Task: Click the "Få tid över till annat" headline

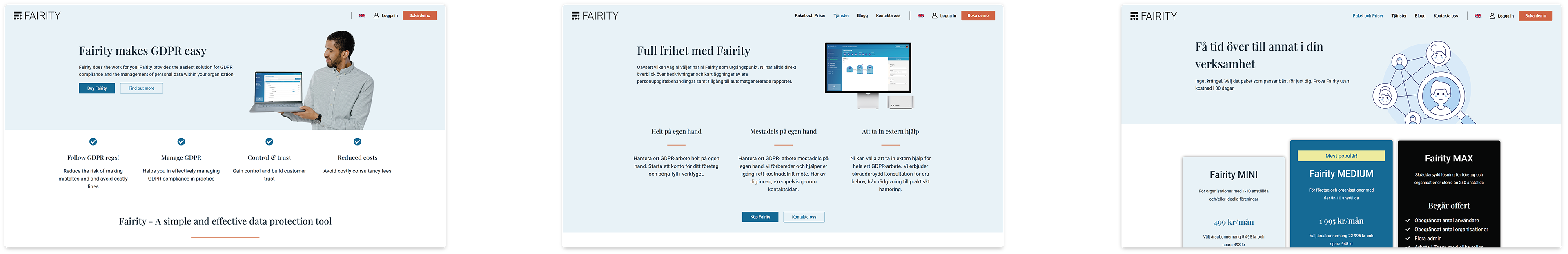Action: [1259, 55]
